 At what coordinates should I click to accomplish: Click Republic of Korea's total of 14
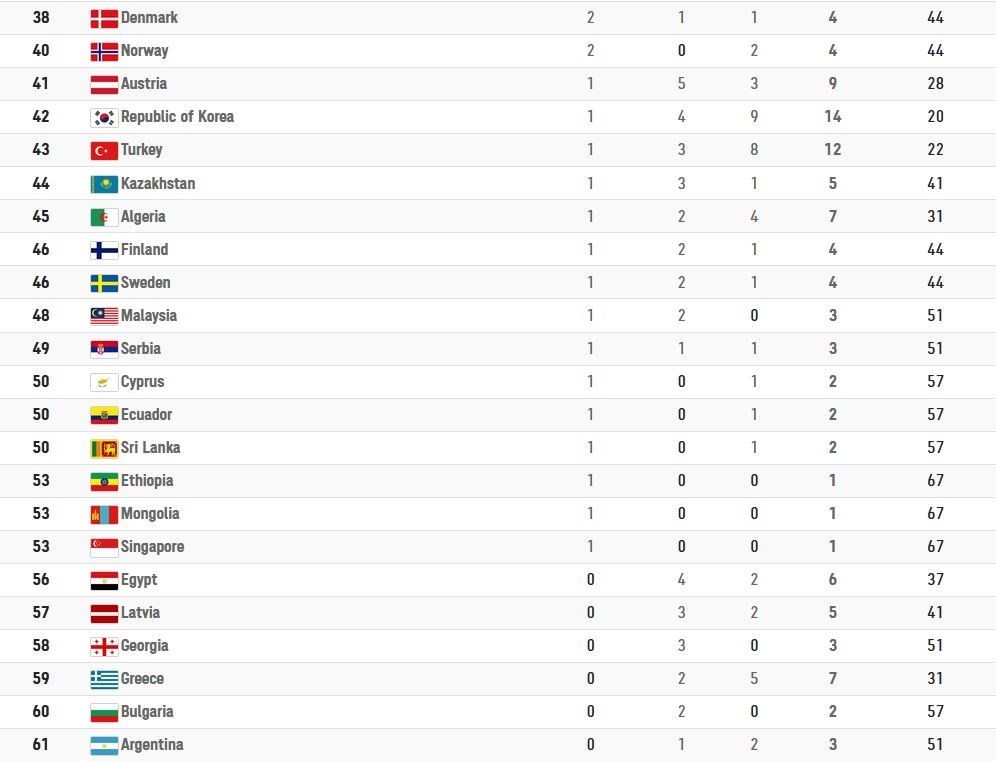832,117
